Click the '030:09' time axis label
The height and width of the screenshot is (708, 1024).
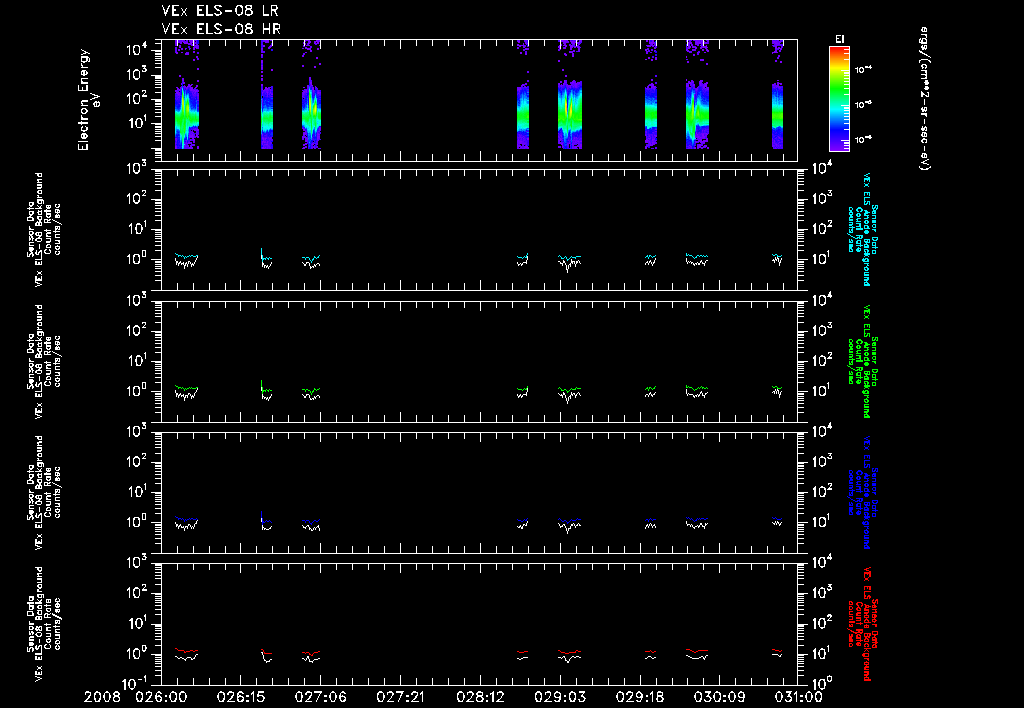click(719, 698)
